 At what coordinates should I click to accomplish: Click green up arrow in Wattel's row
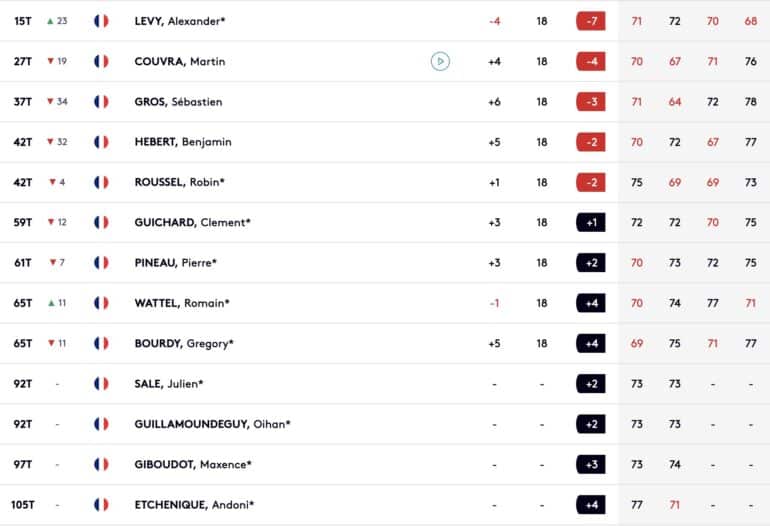[51, 303]
